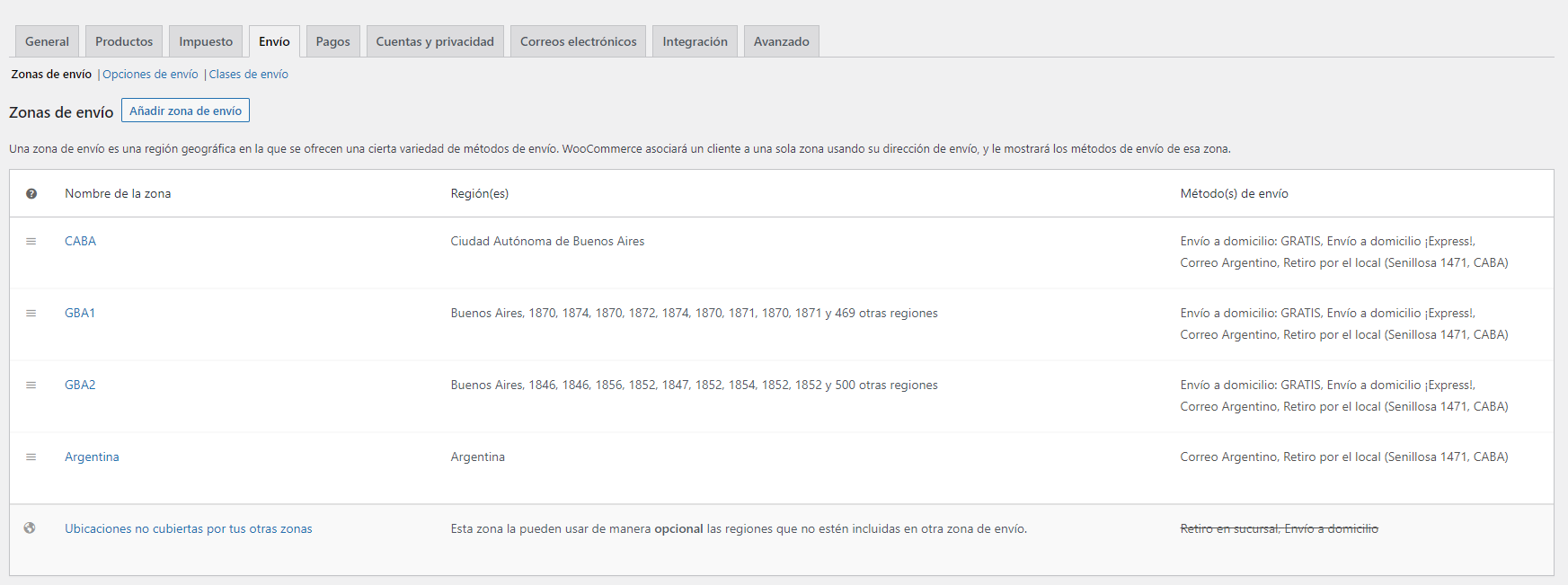Image resolution: width=1568 pixels, height=585 pixels.
Task: Open the Clases de envío section link
Action: coord(249,75)
